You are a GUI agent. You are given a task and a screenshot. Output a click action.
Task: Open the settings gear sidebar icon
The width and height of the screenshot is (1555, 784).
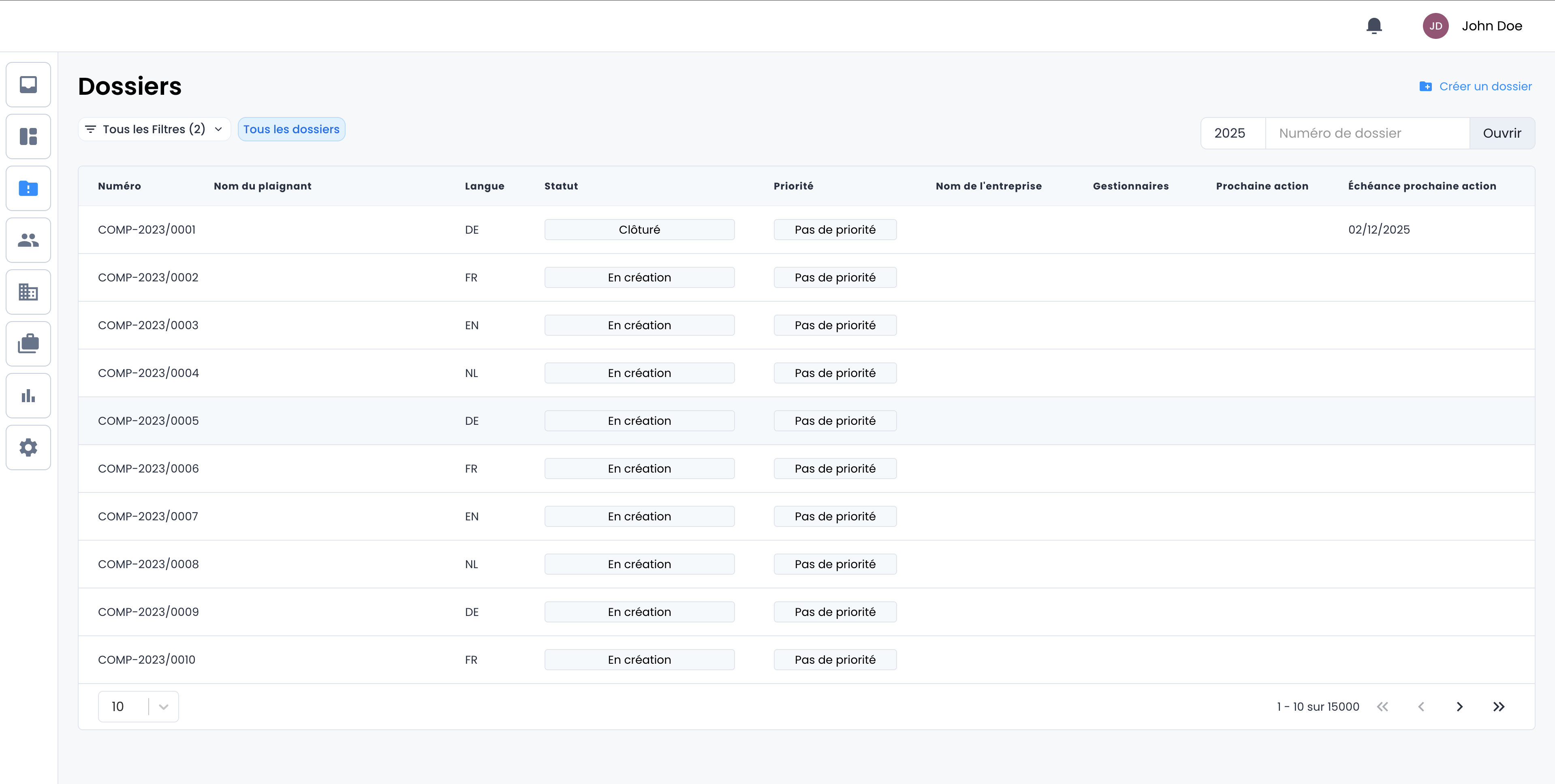28,448
